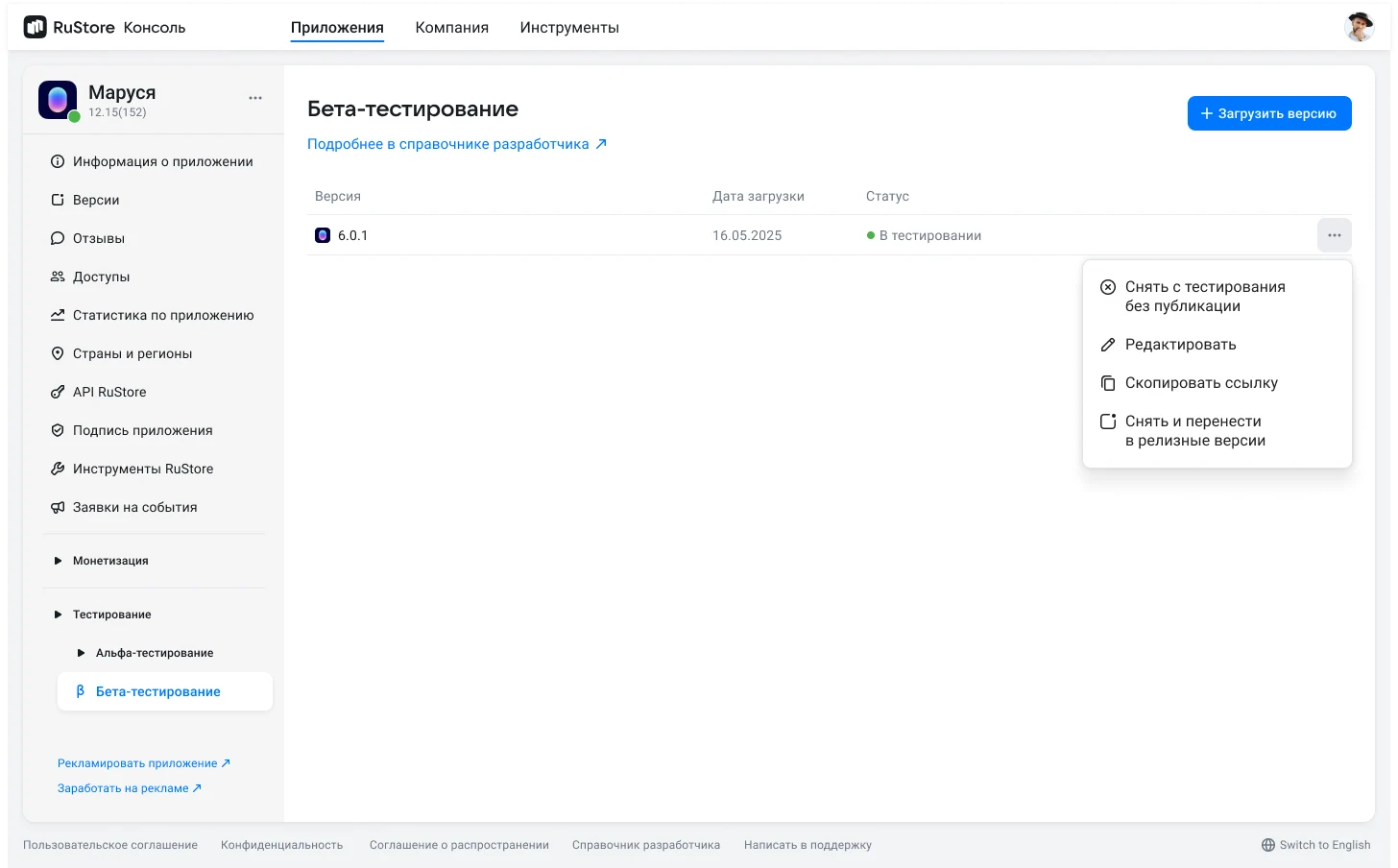1398x868 pixels.
Task: Select Бета-тестирование in the sidebar
Action: click(x=165, y=691)
